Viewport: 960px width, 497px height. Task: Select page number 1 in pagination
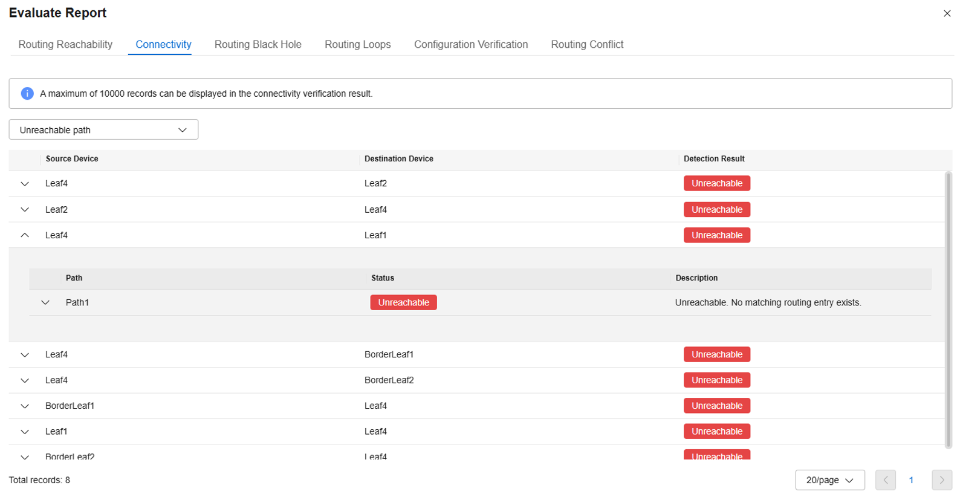911,480
